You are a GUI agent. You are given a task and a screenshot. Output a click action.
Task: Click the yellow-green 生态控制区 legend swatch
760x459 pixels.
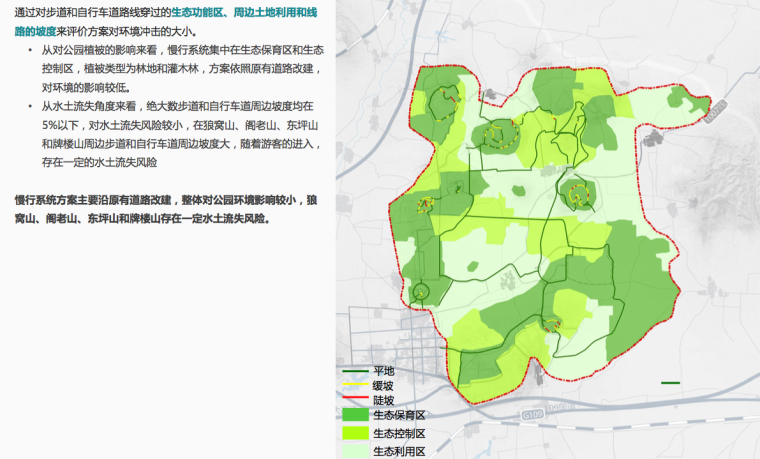[355, 433]
